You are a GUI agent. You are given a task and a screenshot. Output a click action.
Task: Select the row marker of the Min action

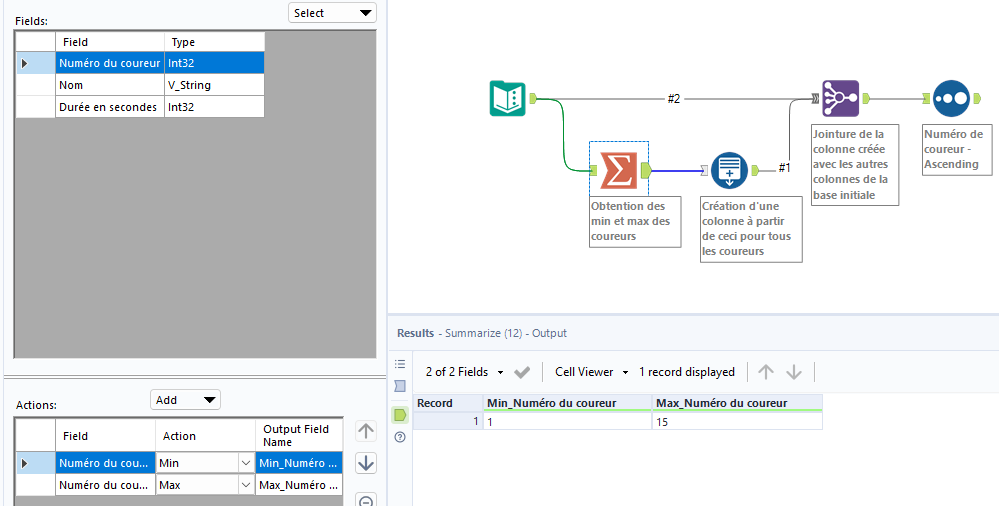[x=35, y=463]
